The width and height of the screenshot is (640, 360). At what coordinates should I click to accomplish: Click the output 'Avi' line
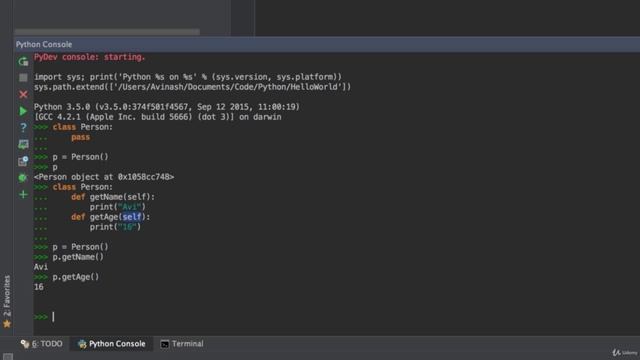(x=41, y=267)
